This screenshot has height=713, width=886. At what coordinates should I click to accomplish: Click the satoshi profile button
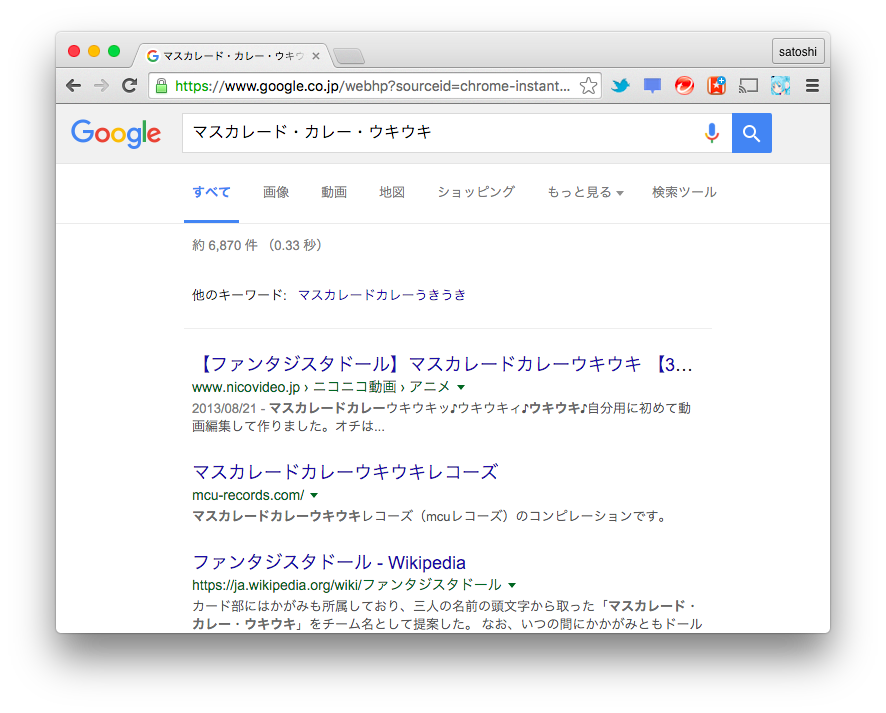point(798,51)
